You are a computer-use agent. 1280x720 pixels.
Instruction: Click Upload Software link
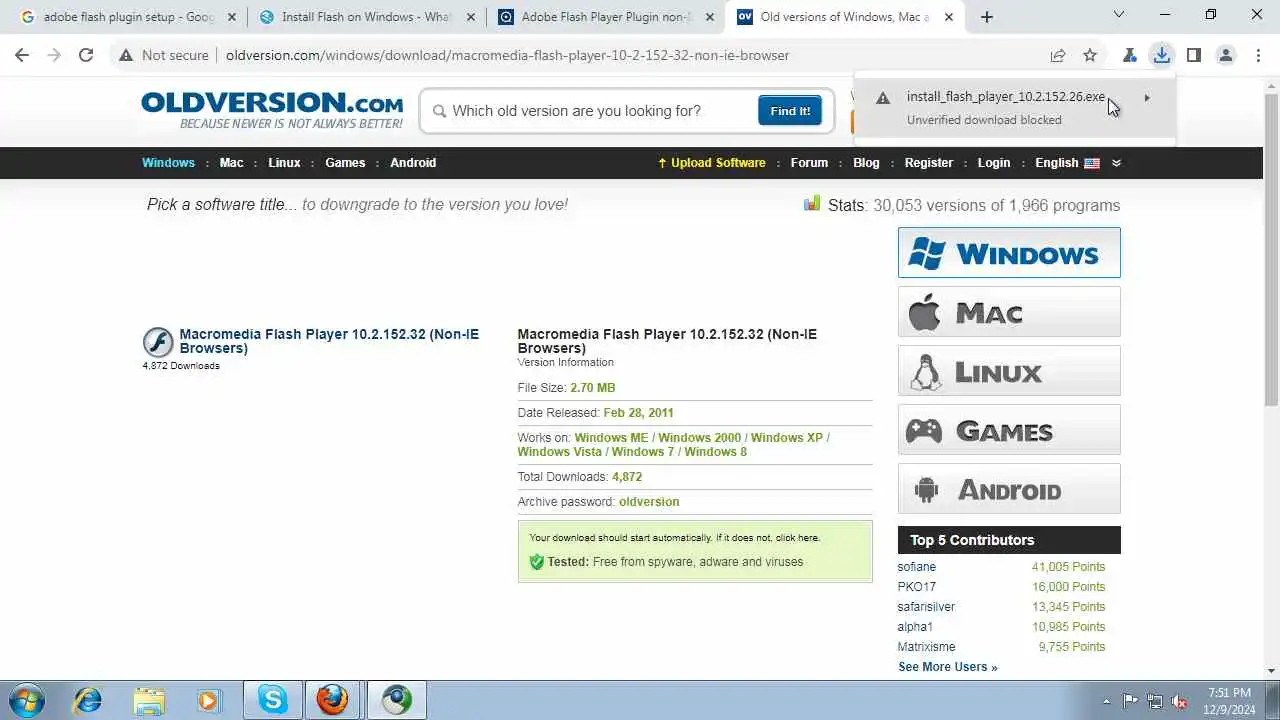point(711,162)
